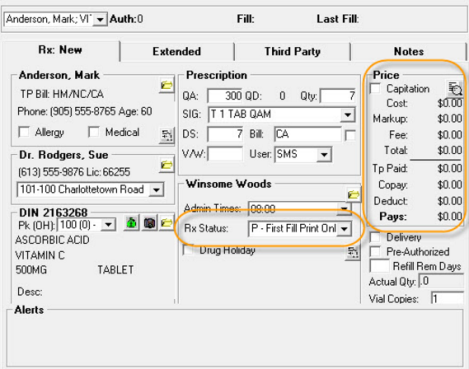Viewport: 469px width, 369px height.
Task: Click the Total amount $0.00
Action: point(450,150)
